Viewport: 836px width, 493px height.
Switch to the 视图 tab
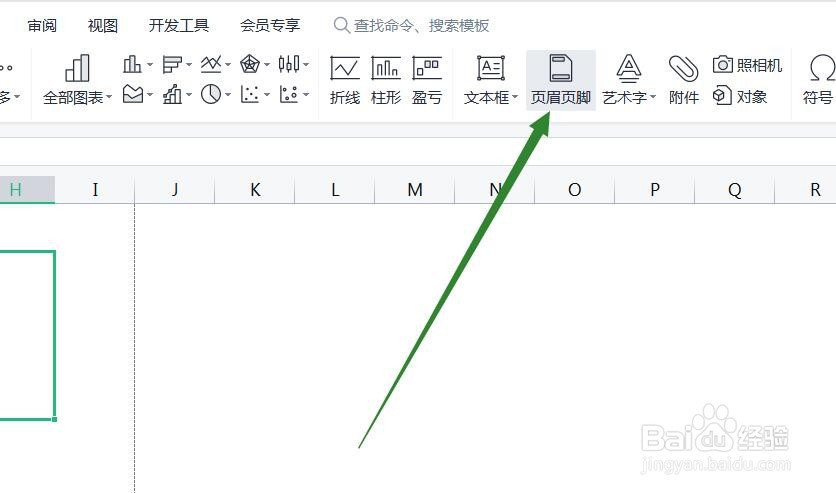[x=102, y=25]
